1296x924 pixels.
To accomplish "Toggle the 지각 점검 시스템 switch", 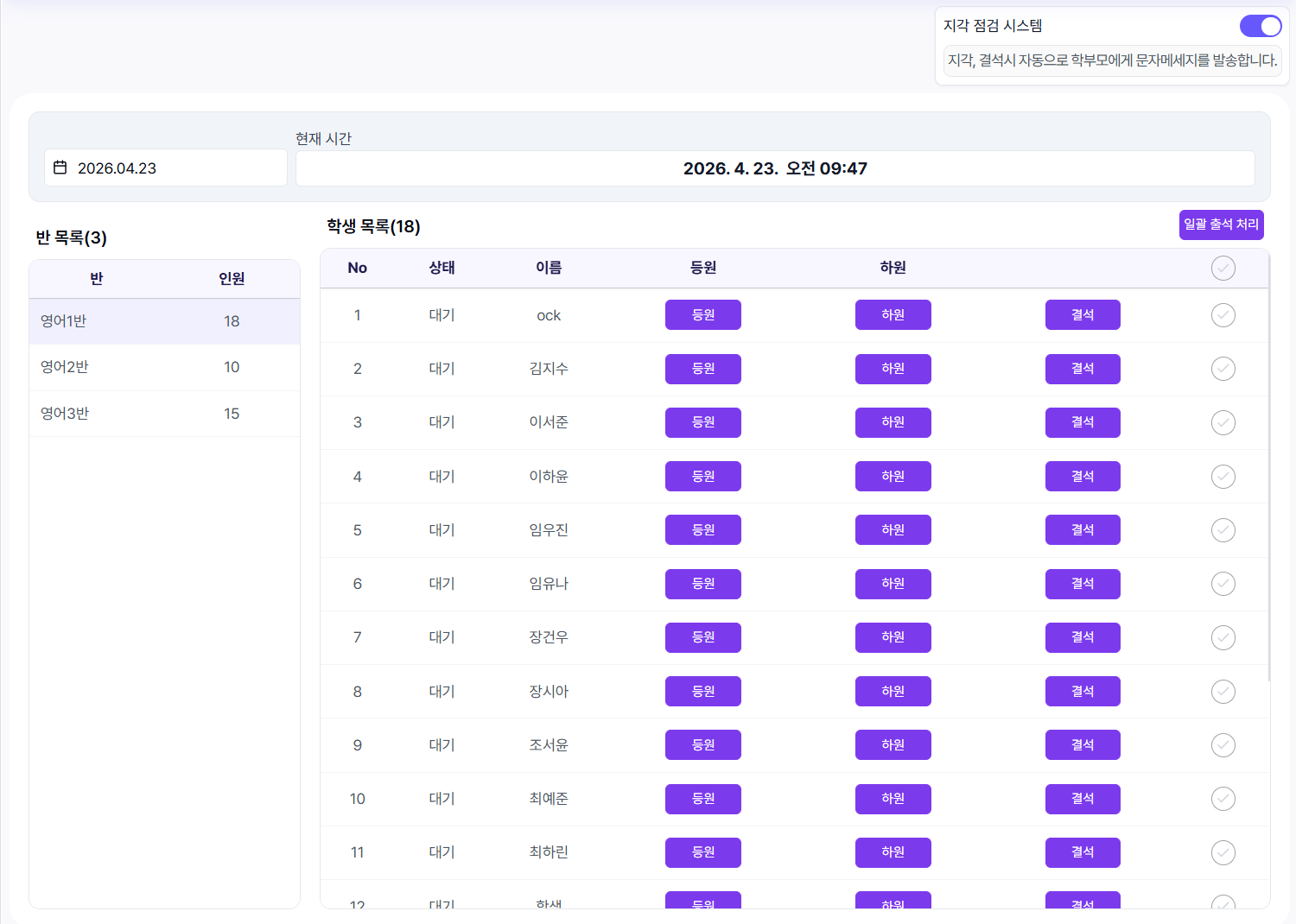I will [x=1260, y=26].
